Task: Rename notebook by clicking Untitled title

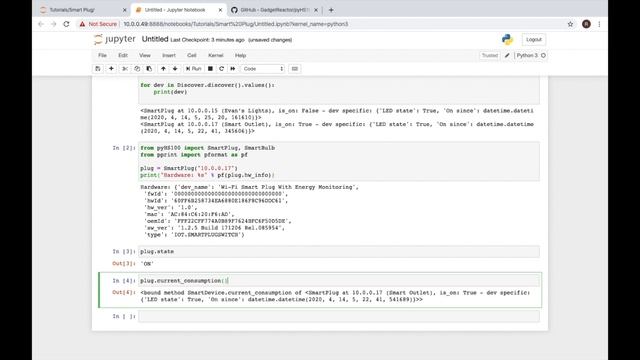Action: click(x=155, y=39)
